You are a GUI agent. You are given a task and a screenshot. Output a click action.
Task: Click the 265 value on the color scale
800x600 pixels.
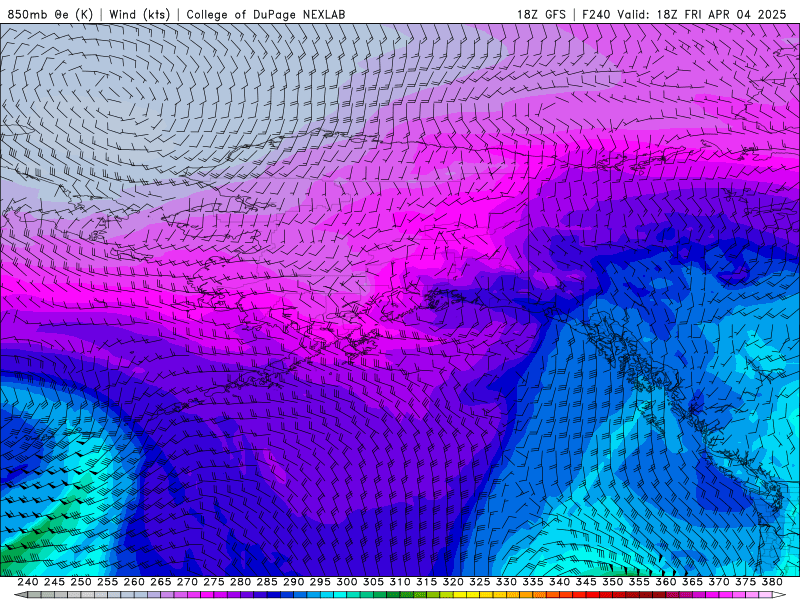pyautogui.click(x=161, y=582)
